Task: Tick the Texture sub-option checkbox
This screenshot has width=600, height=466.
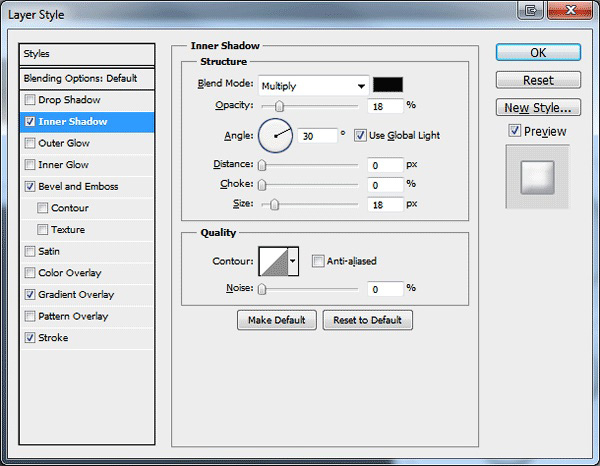Action: point(42,230)
